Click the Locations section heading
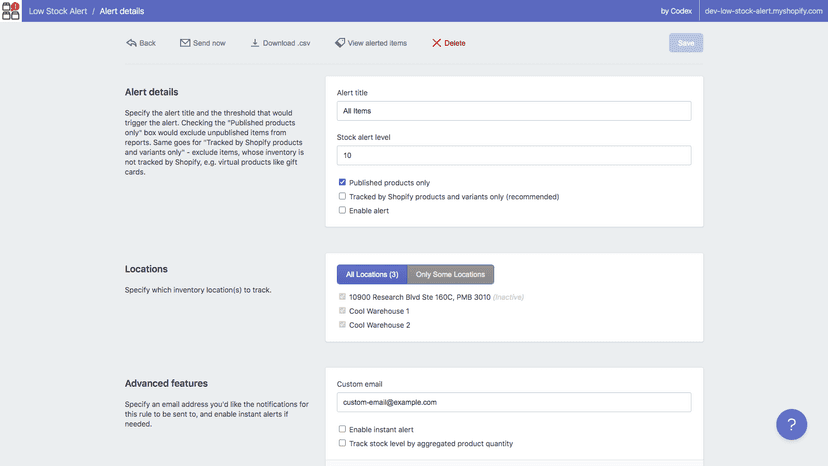 pyautogui.click(x=146, y=269)
